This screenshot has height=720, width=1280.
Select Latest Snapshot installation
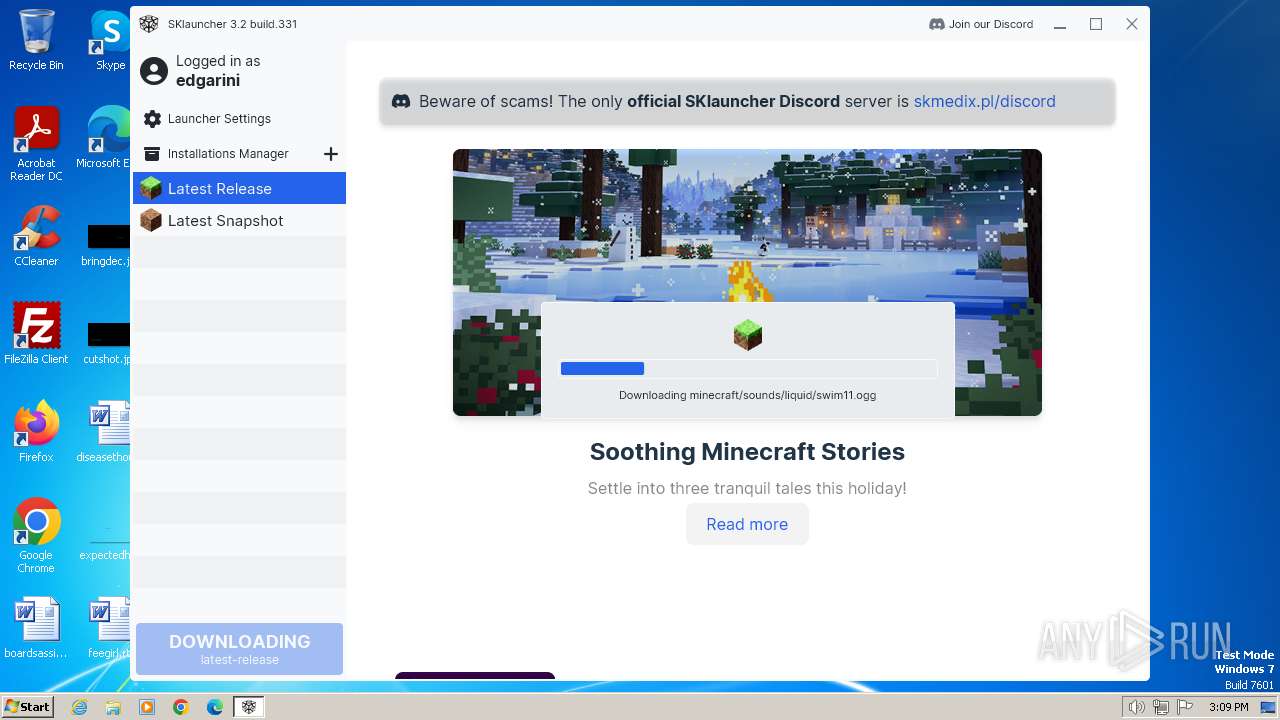tap(239, 220)
